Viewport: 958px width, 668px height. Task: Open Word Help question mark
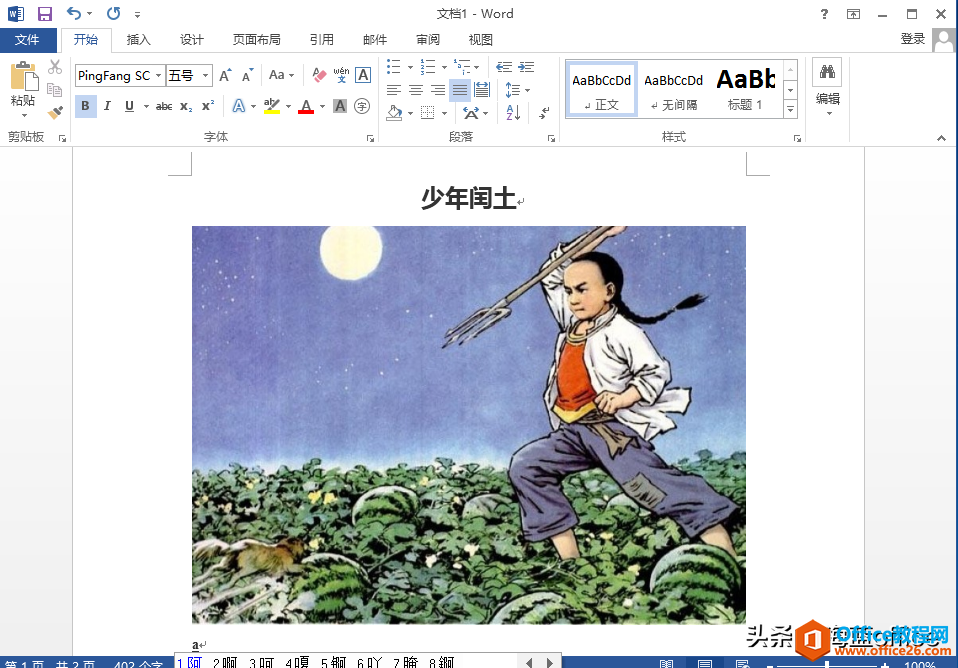coord(824,14)
